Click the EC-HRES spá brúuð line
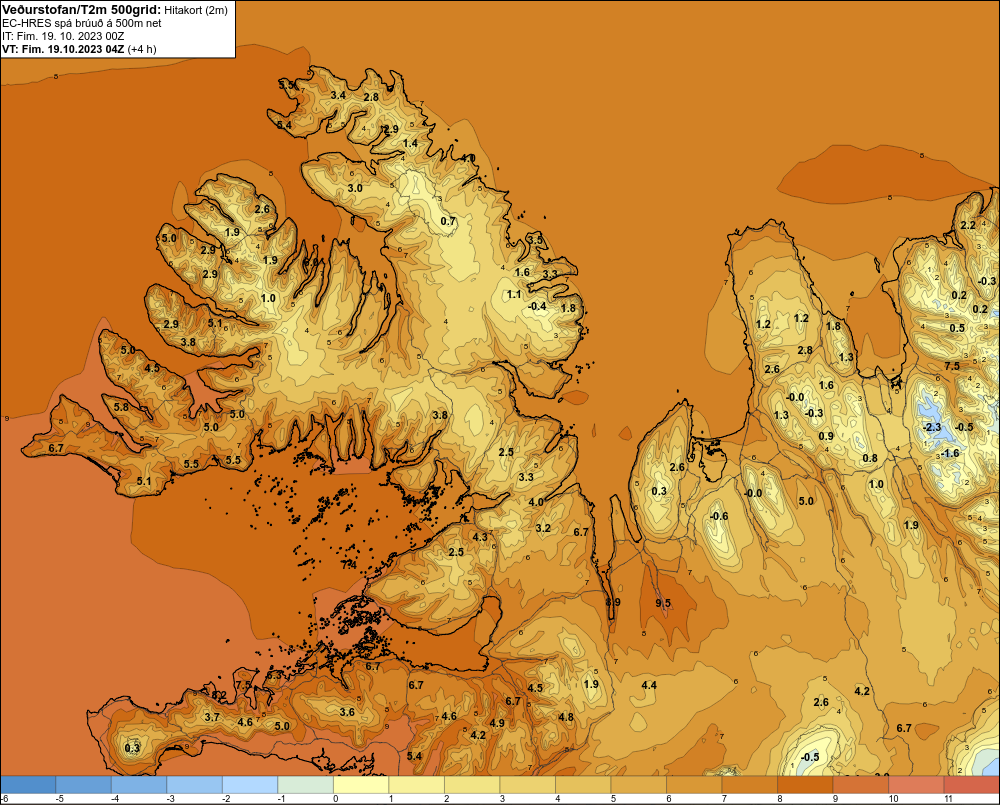The height and width of the screenshot is (805, 1000). [82, 23]
